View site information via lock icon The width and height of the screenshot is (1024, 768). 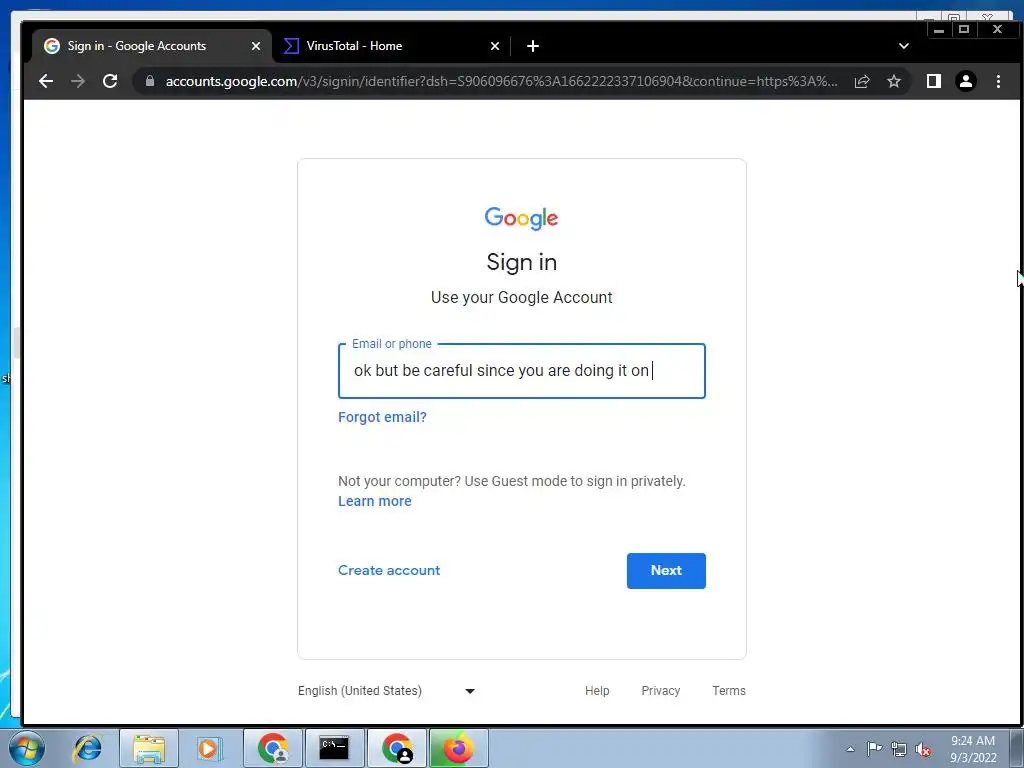coord(150,81)
